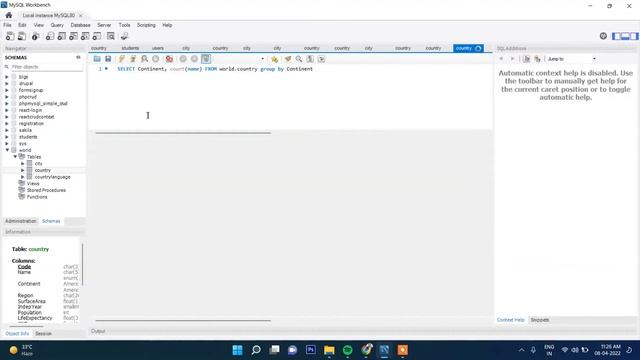This screenshot has width=640, height=360.
Task: Switch to the students query tab
Action: tap(130, 48)
